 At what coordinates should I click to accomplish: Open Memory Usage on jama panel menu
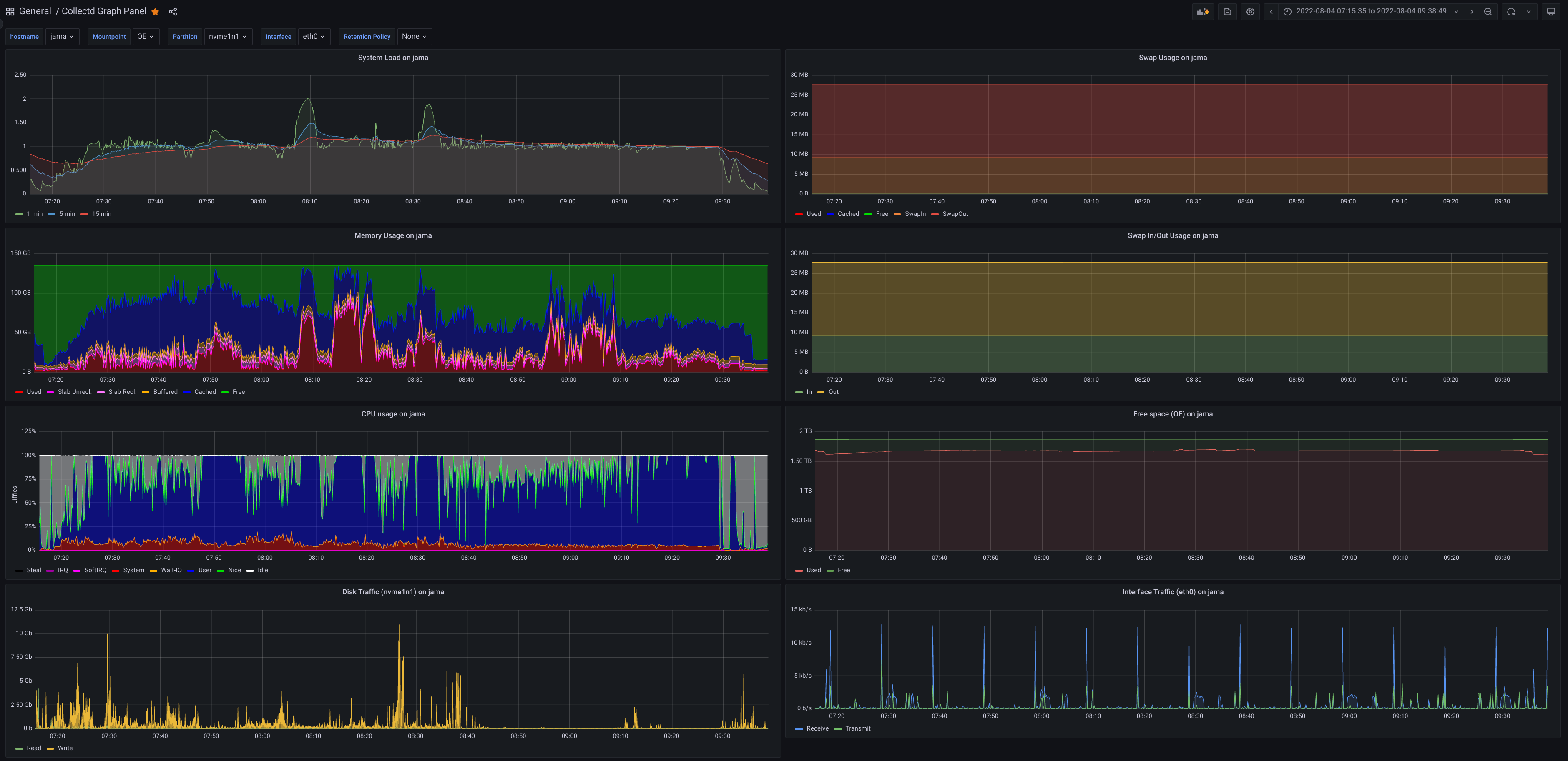(x=392, y=236)
